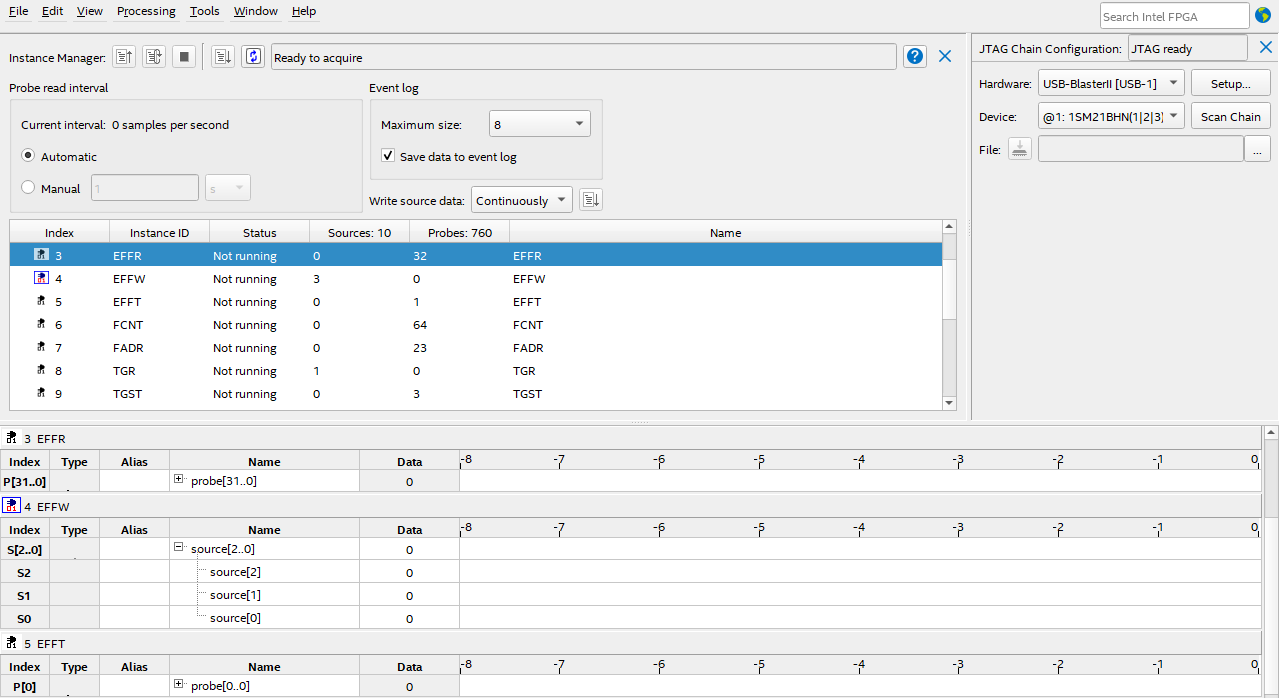Viewport: 1279px width, 698px height.
Task: Click the globe icon beside the search box
Action: coord(1263,15)
